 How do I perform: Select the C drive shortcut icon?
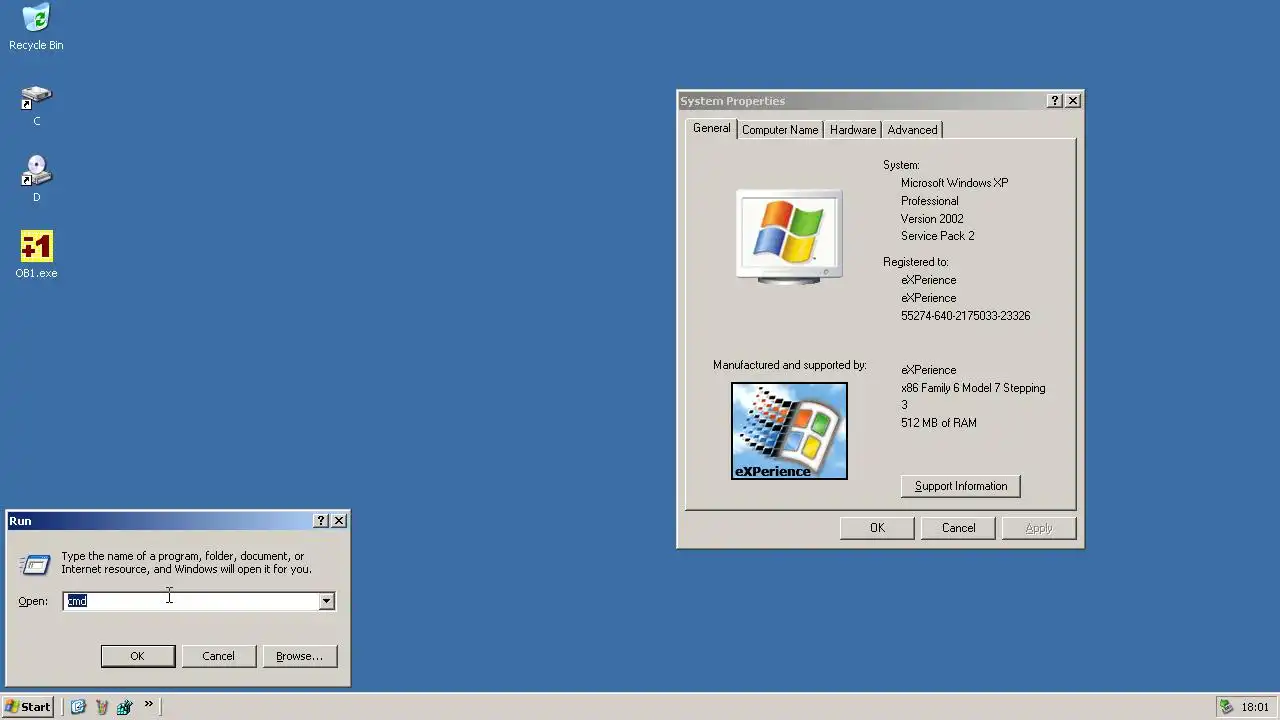(36, 97)
